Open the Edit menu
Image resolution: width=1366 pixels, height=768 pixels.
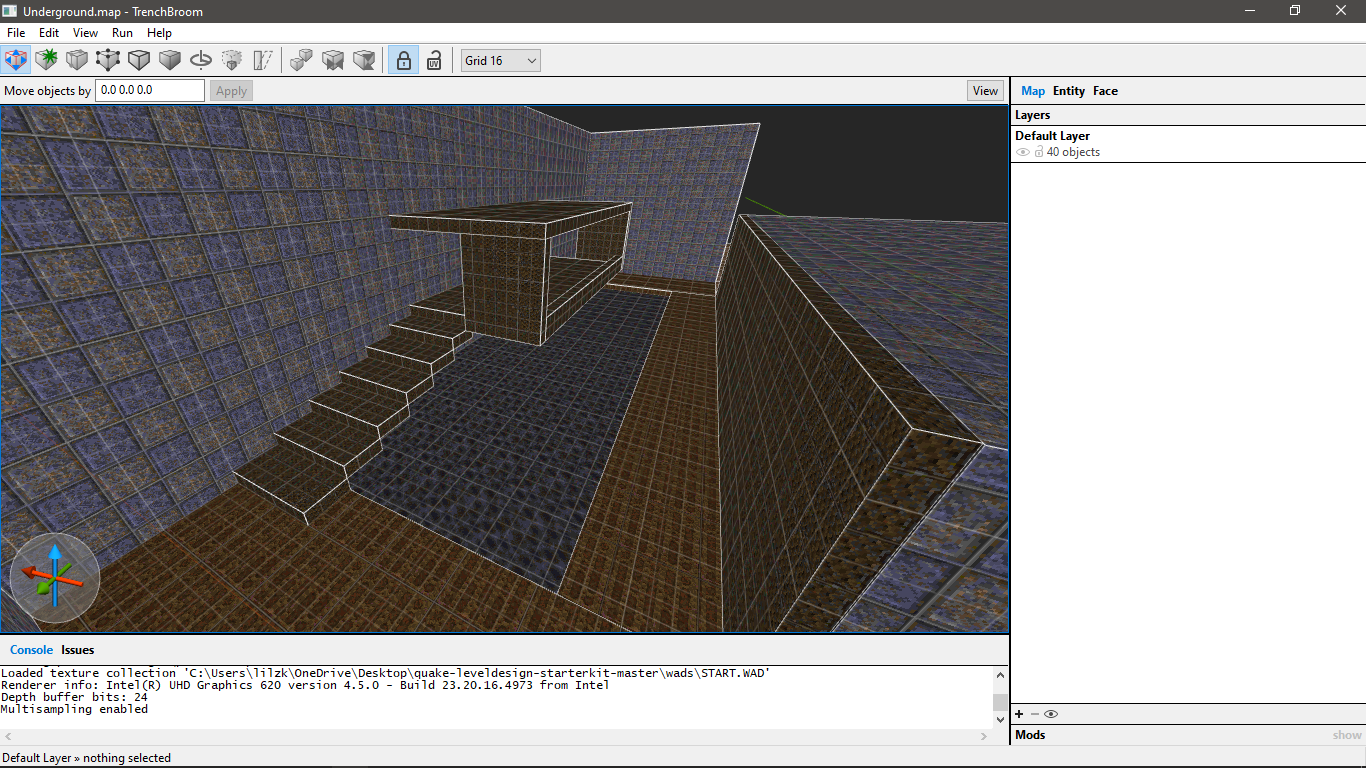[49, 33]
